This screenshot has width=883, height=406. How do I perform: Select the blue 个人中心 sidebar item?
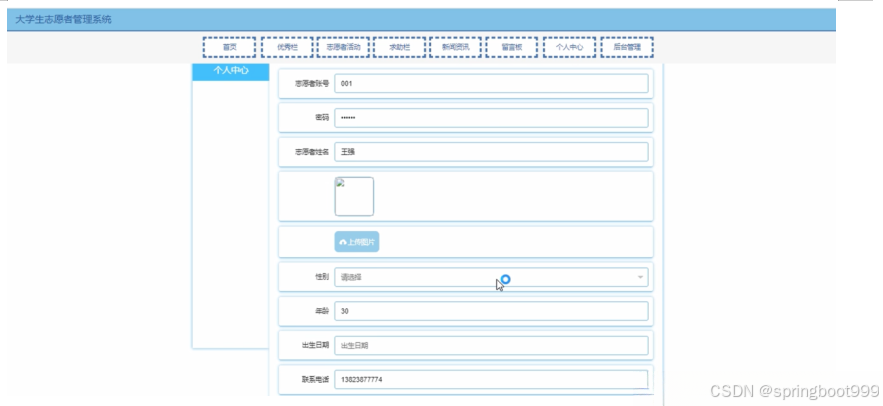pyautogui.click(x=231, y=72)
